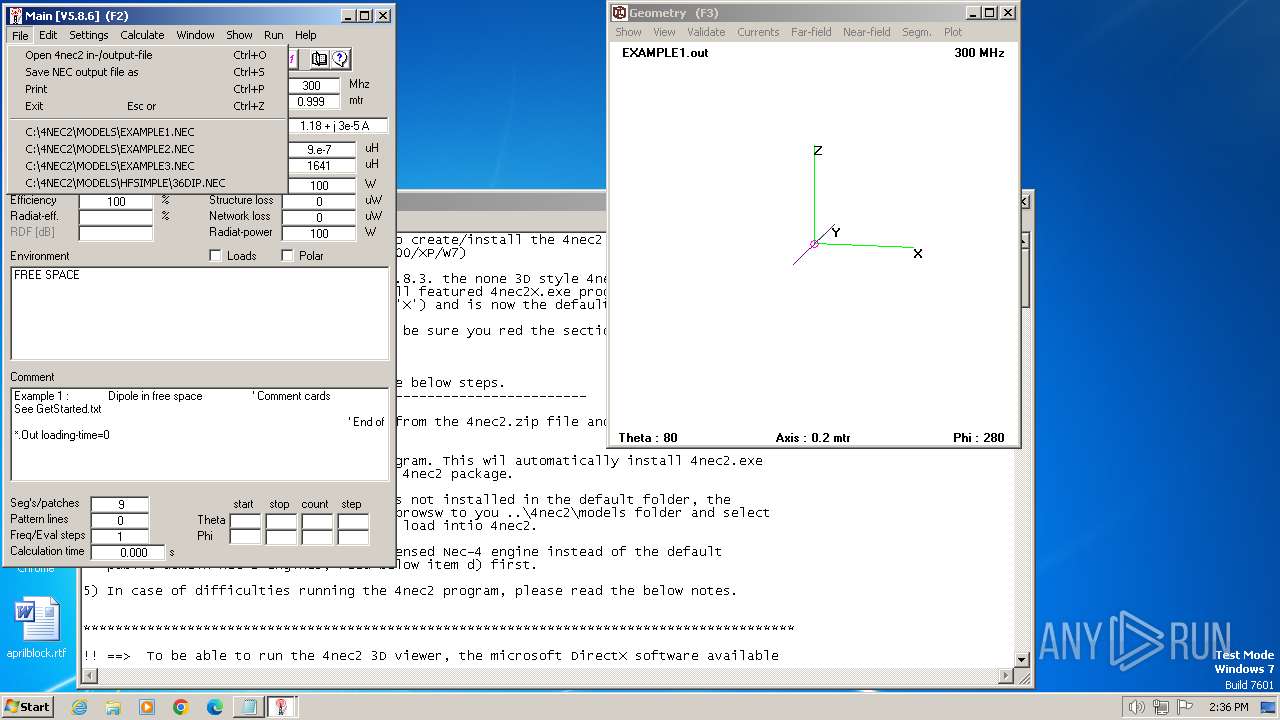
Task: Click the FREE SPACE environment box
Action: tap(199, 313)
